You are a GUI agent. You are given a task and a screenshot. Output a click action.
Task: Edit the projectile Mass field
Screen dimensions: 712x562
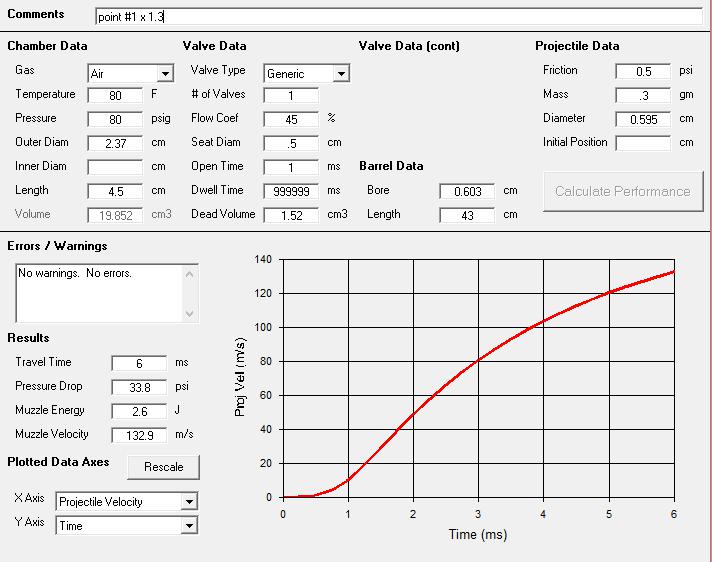tap(642, 95)
